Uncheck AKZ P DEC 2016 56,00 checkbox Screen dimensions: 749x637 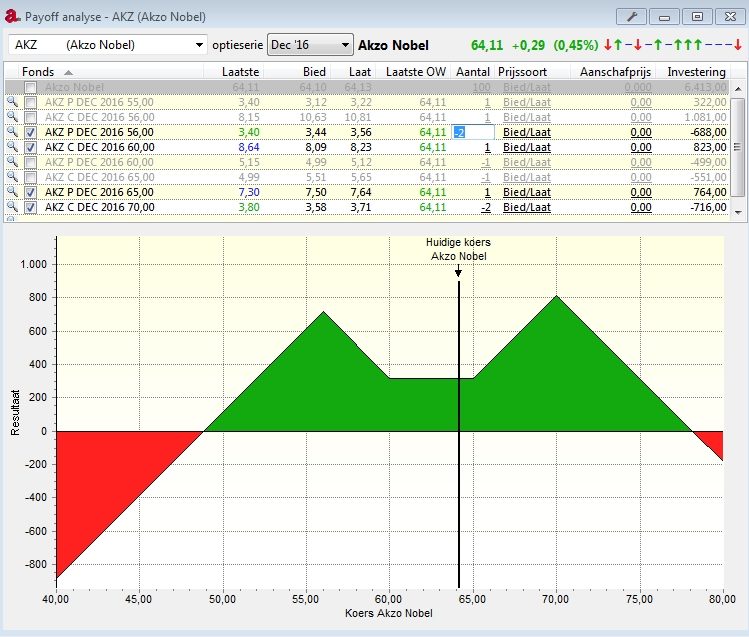31,132
